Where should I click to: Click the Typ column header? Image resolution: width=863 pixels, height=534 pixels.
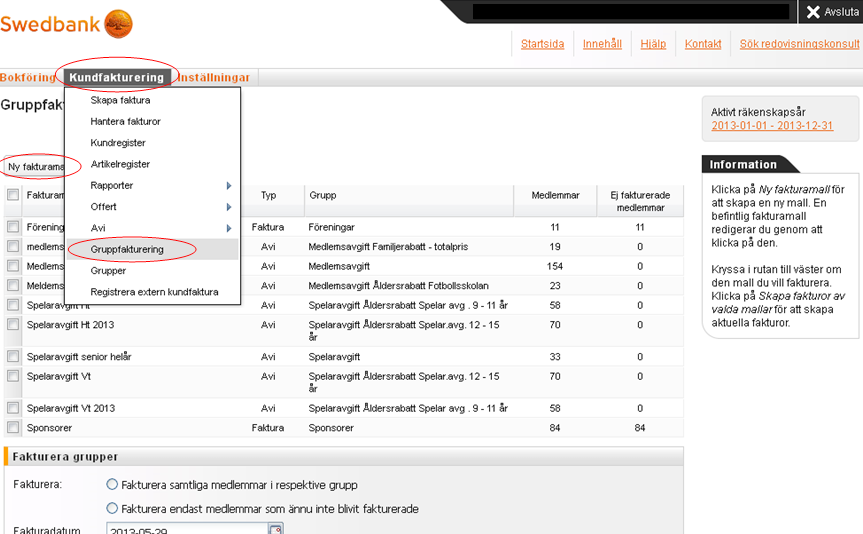pyautogui.click(x=269, y=195)
